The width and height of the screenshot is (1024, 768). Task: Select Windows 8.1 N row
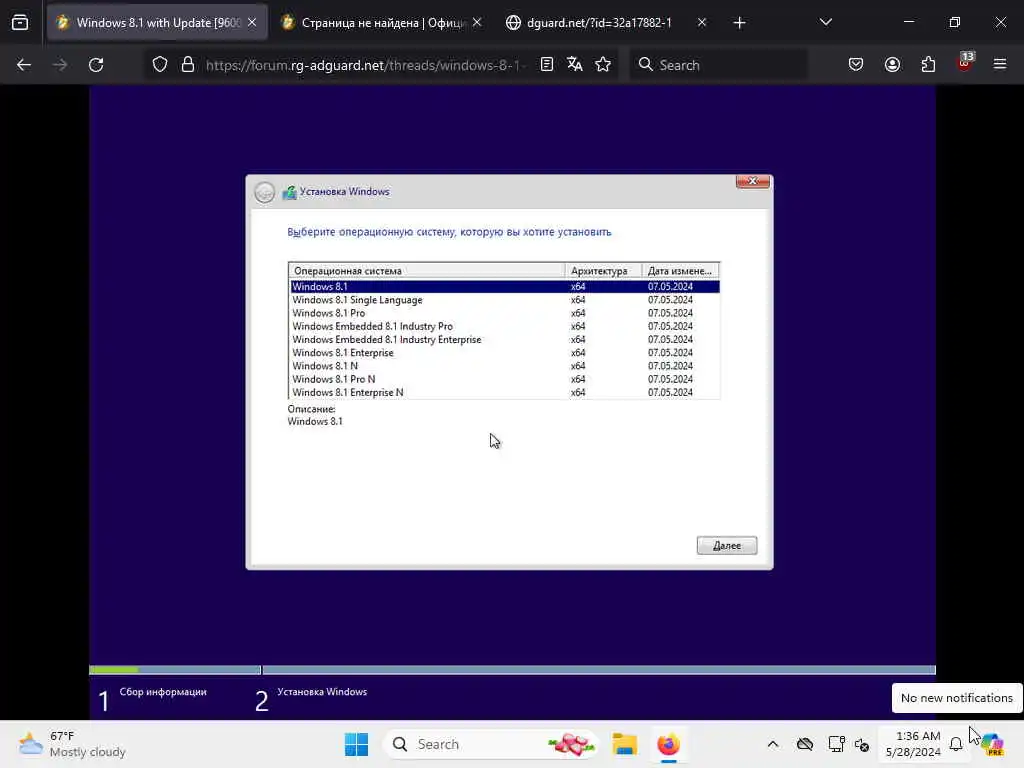[505, 366]
